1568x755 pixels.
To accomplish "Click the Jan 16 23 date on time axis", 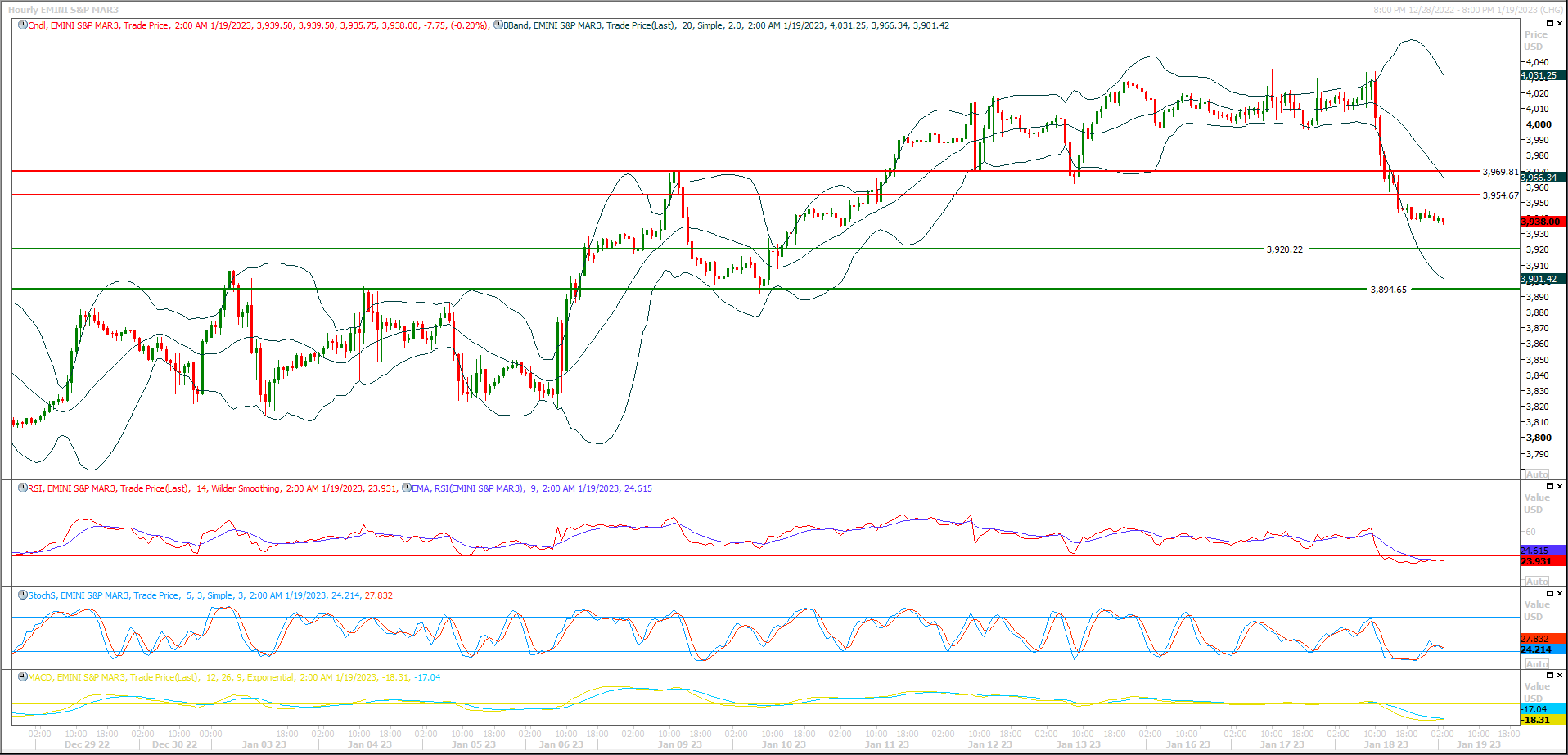I will [1188, 744].
